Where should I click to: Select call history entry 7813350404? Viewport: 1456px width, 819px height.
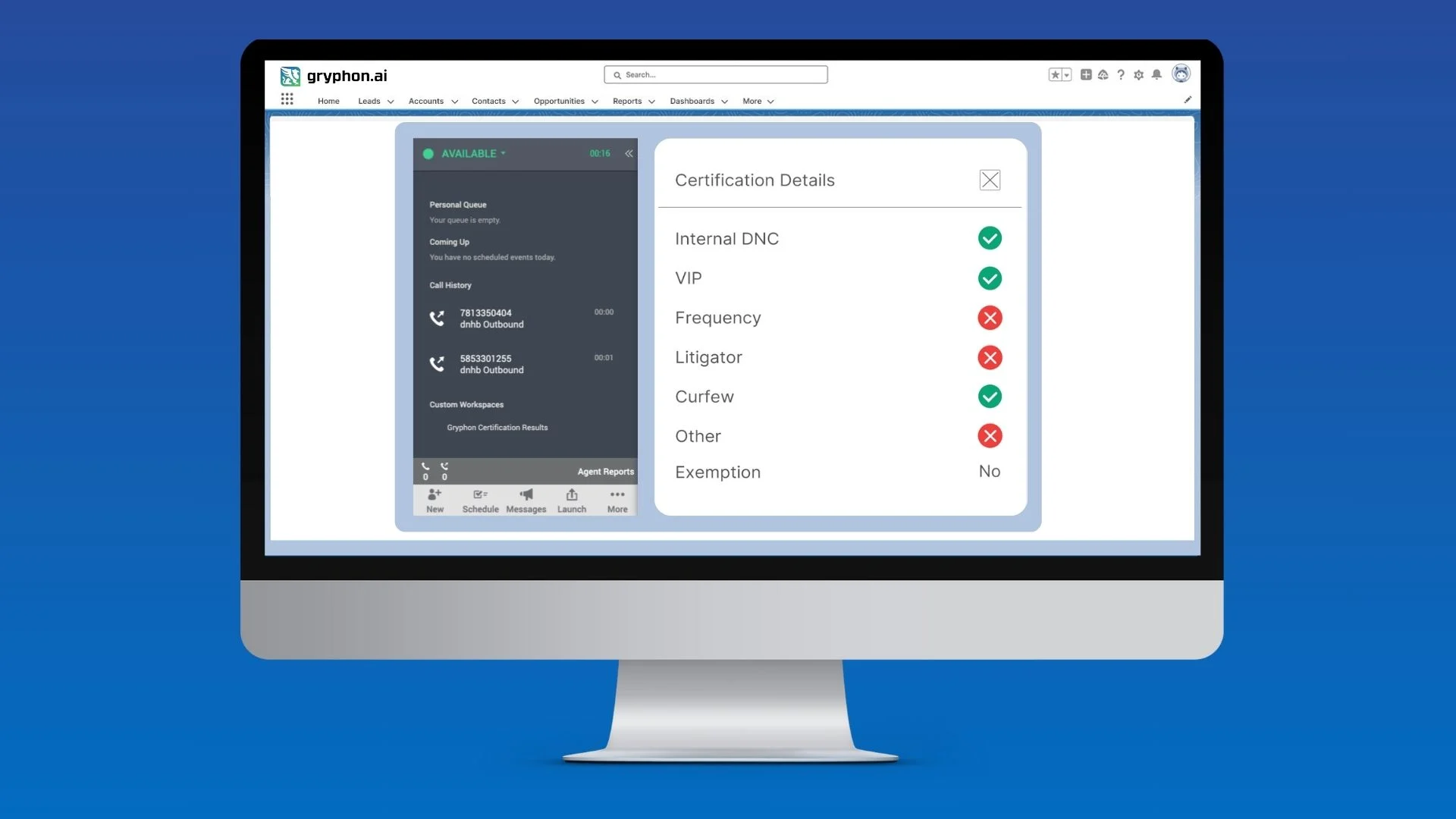pyautogui.click(x=523, y=318)
